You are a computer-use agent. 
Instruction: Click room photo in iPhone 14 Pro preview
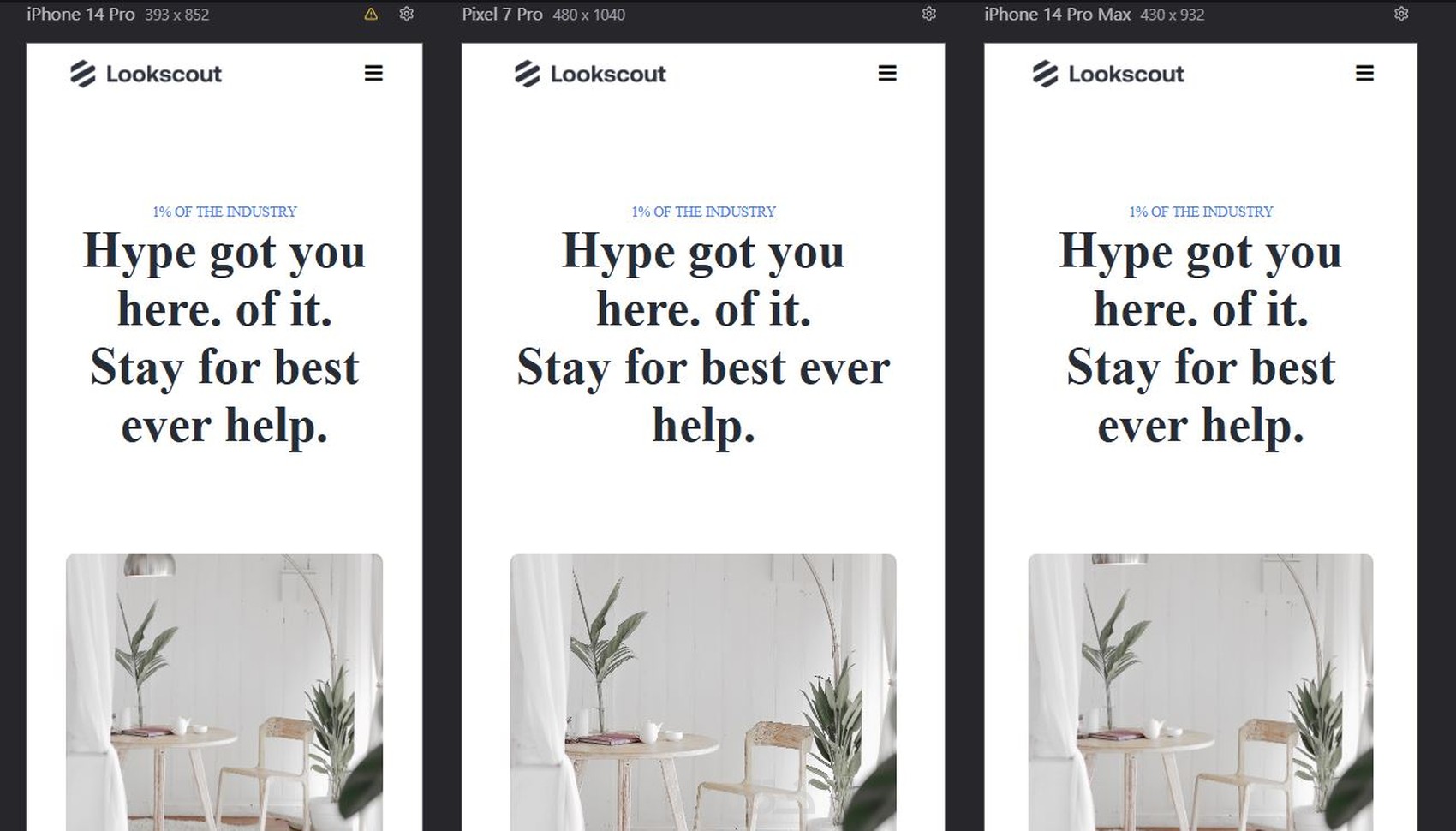[x=224, y=692]
